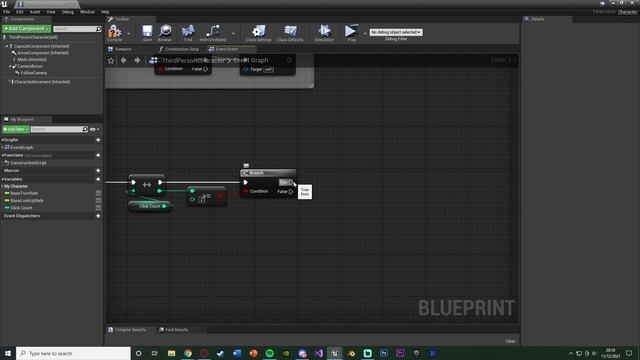This screenshot has height=360, width=640.
Task: Toggle My Blueprint view options eye icon
Action: (x=94, y=129)
